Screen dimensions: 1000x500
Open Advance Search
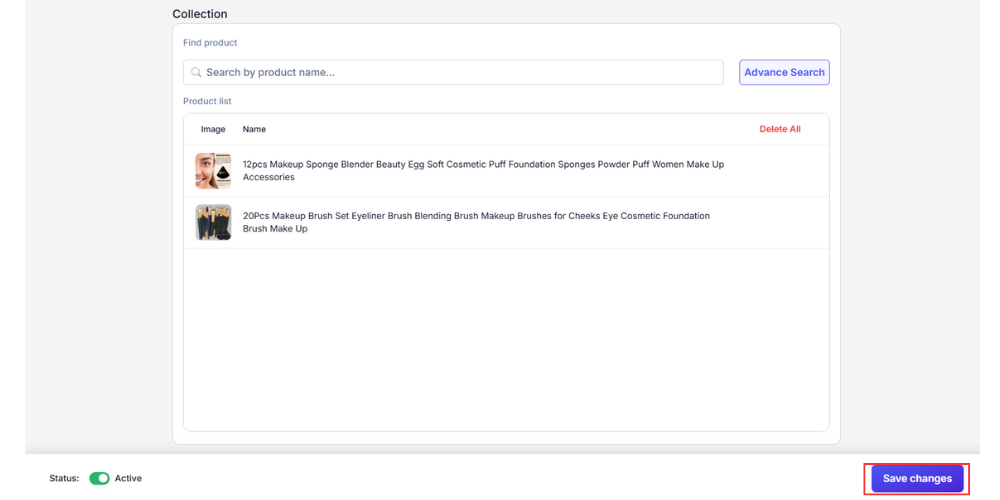[784, 72]
